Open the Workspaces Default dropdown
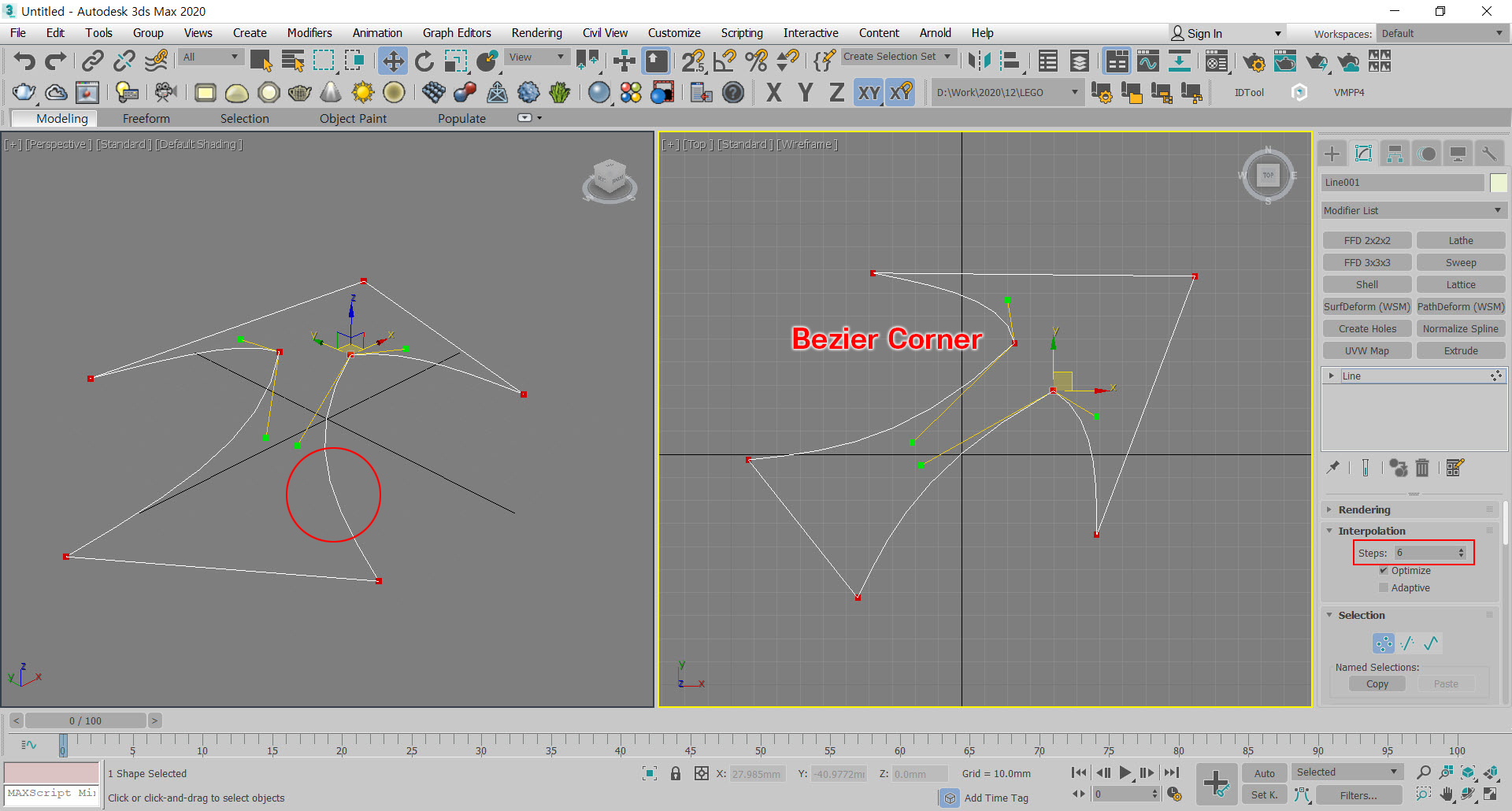The height and width of the screenshot is (811, 1512). pos(1442,33)
